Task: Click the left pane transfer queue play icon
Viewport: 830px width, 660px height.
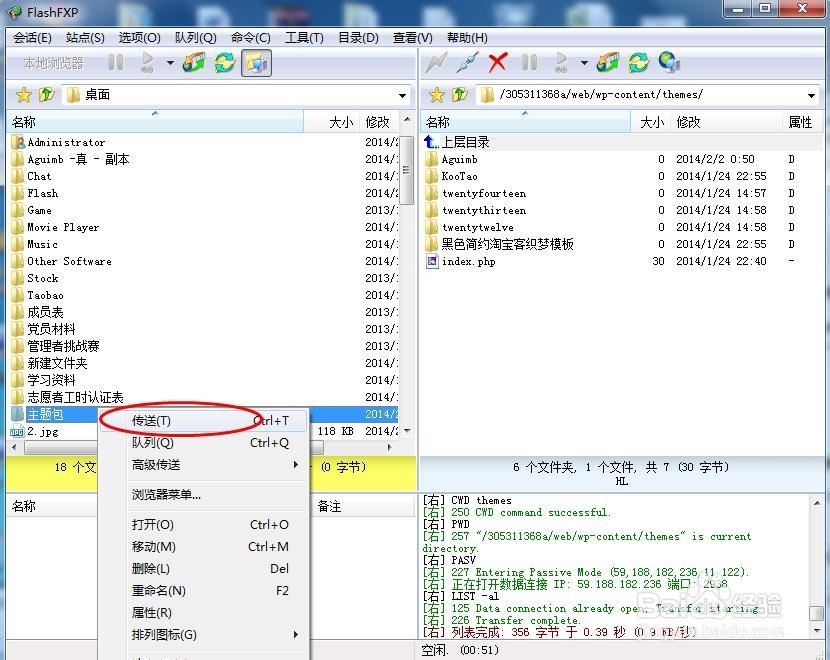Action: (148, 62)
